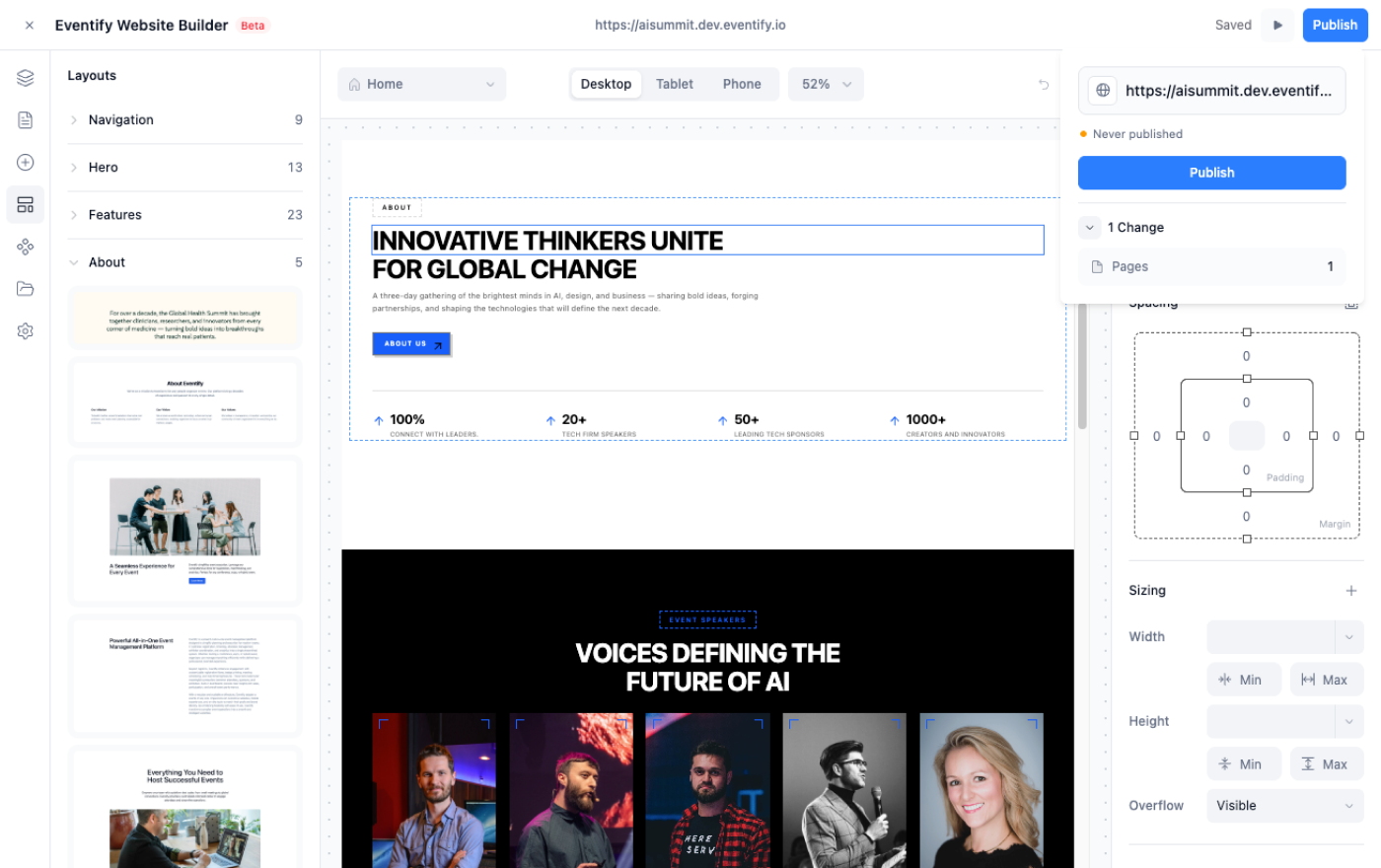Click the Max button for Height
This screenshot has height=868, width=1381.
pos(1327,764)
